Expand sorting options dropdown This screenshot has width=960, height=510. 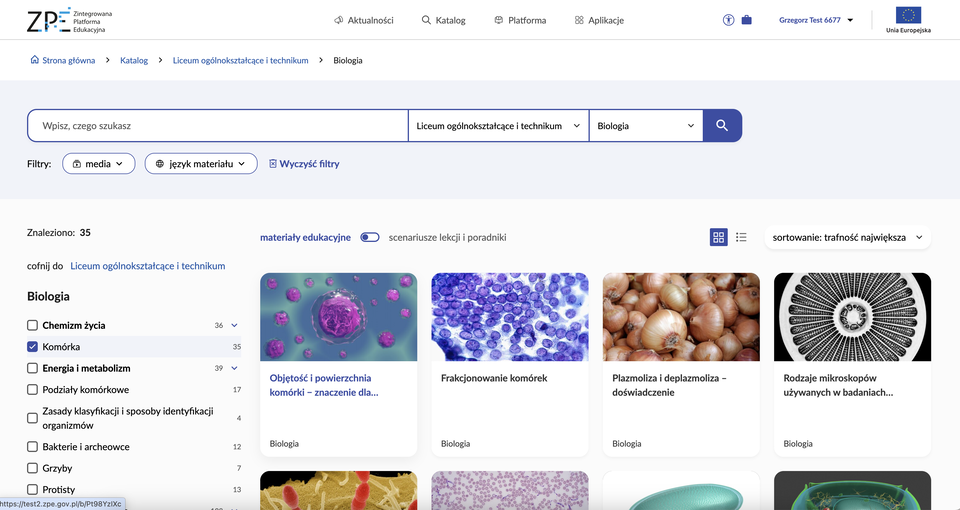pyautogui.click(x=847, y=237)
